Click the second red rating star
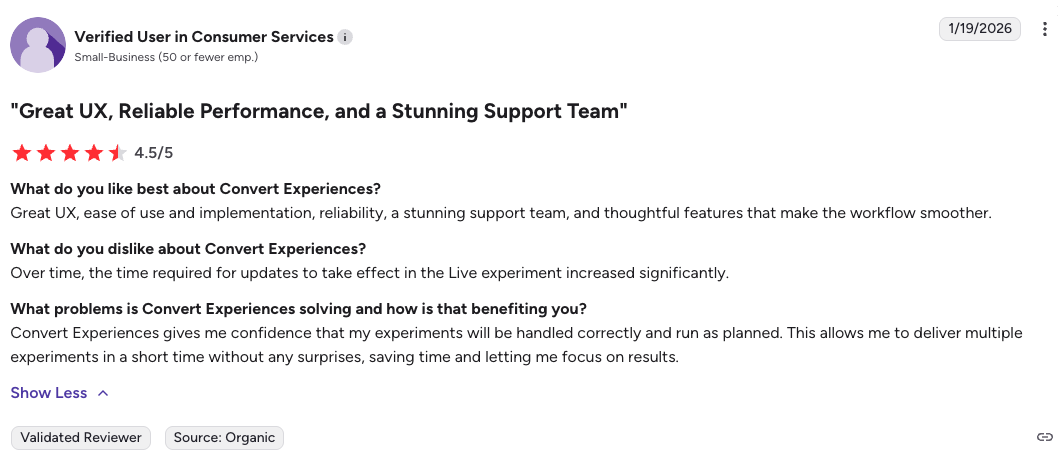Image resolution: width=1058 pixels, height=454 pixels. (45, 153)
